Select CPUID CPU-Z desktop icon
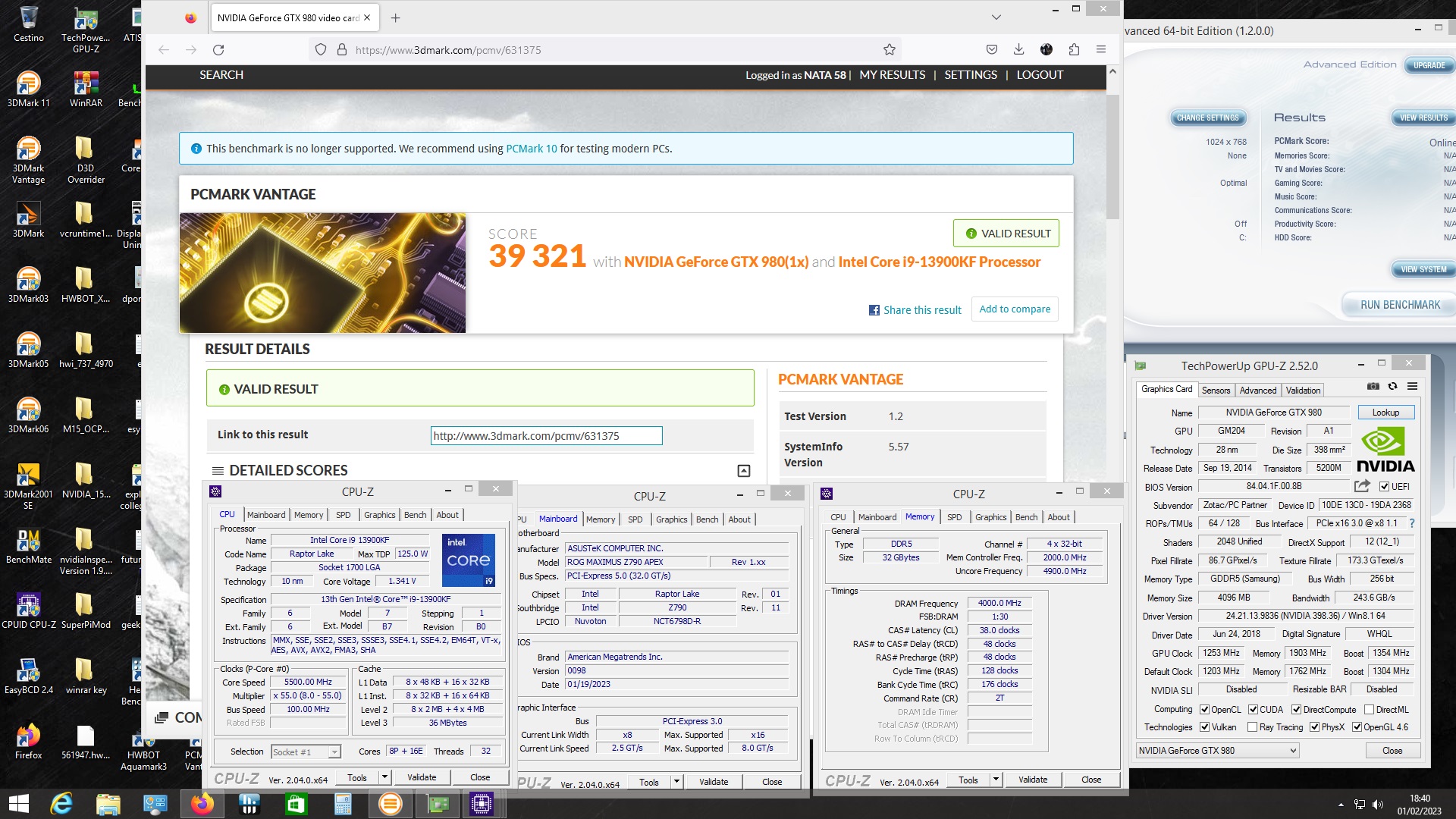This screenshot has width=1456, height=819. (29, 611)
